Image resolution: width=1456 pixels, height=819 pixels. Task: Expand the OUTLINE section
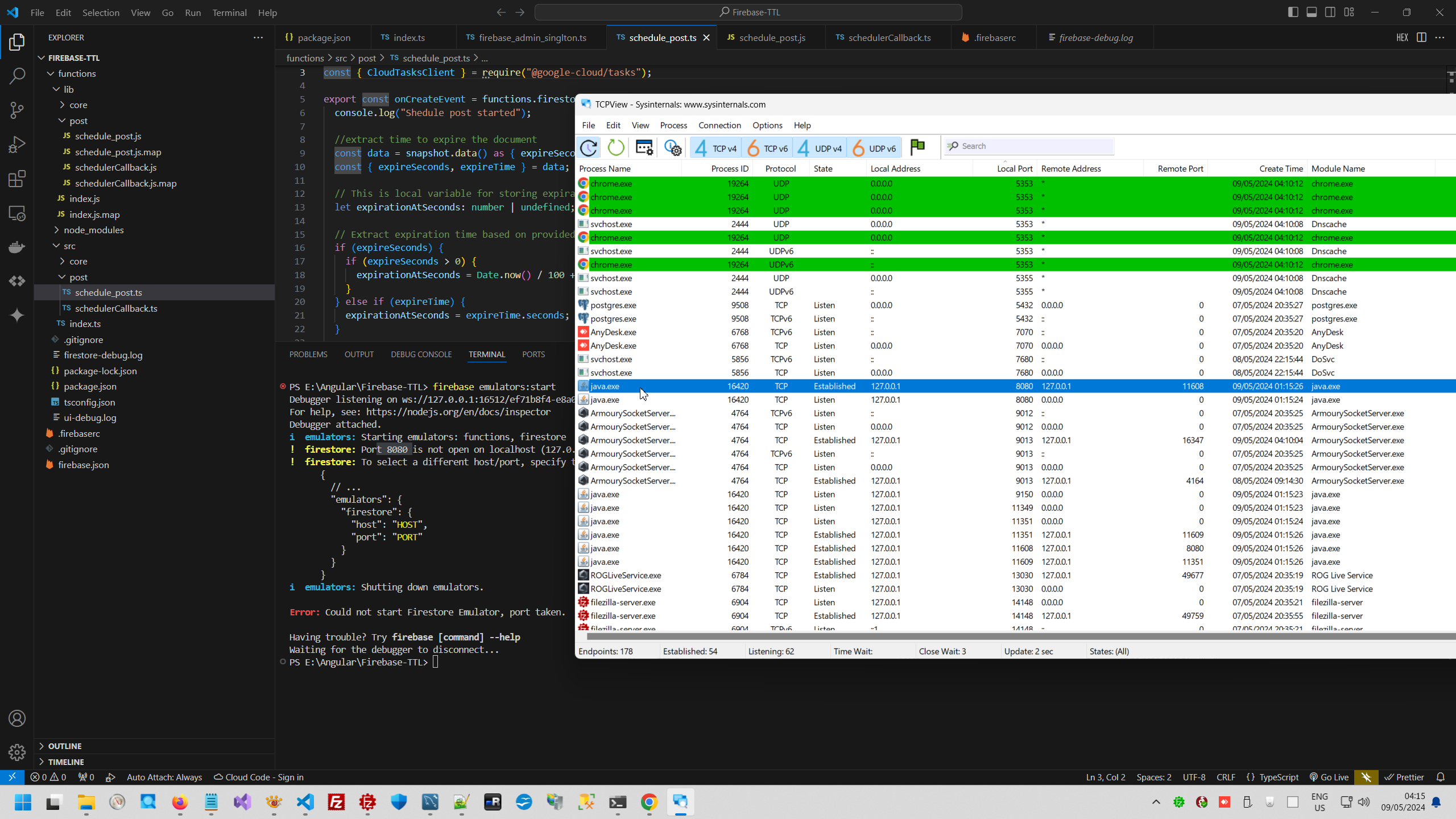[64, 746]
